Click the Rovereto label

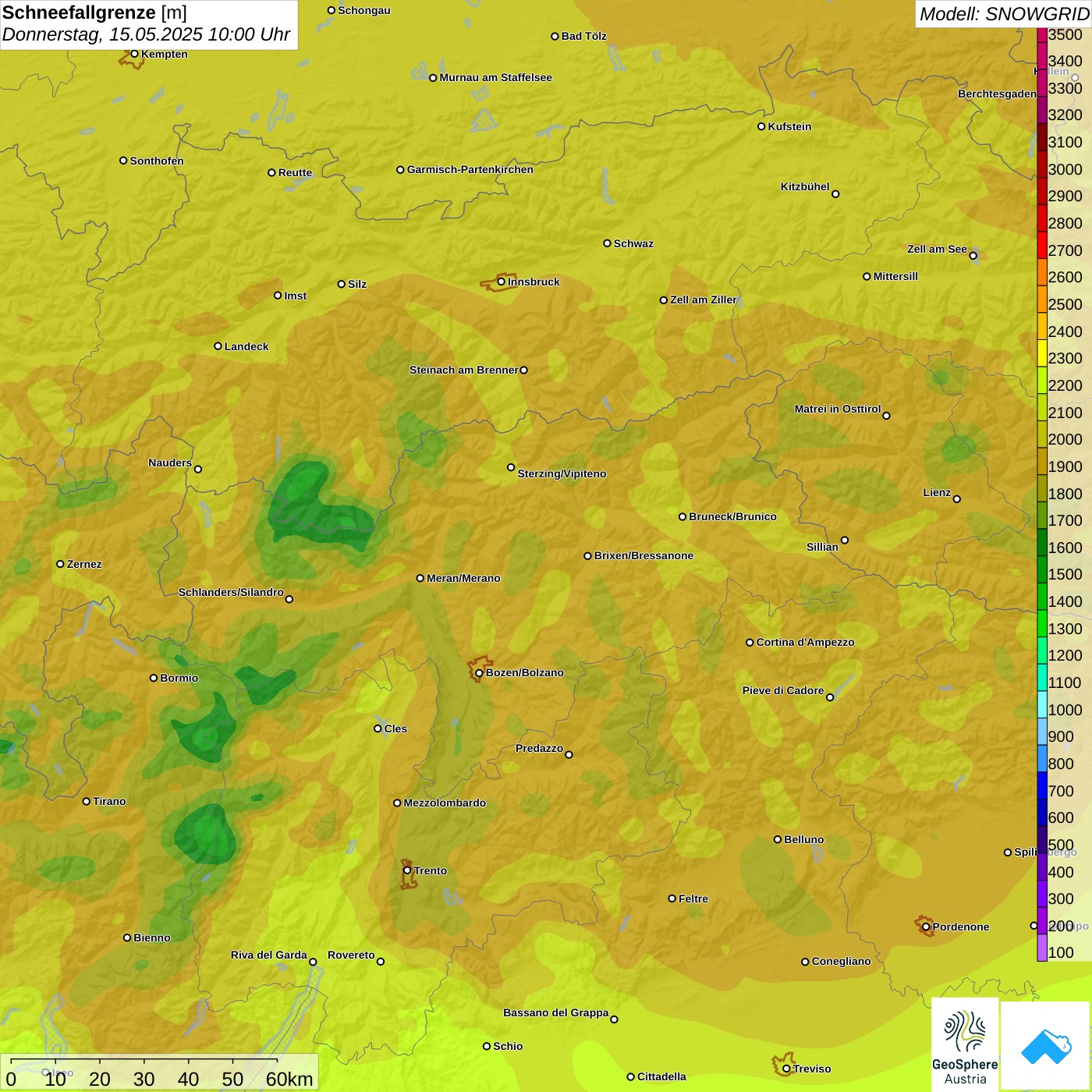351,955
